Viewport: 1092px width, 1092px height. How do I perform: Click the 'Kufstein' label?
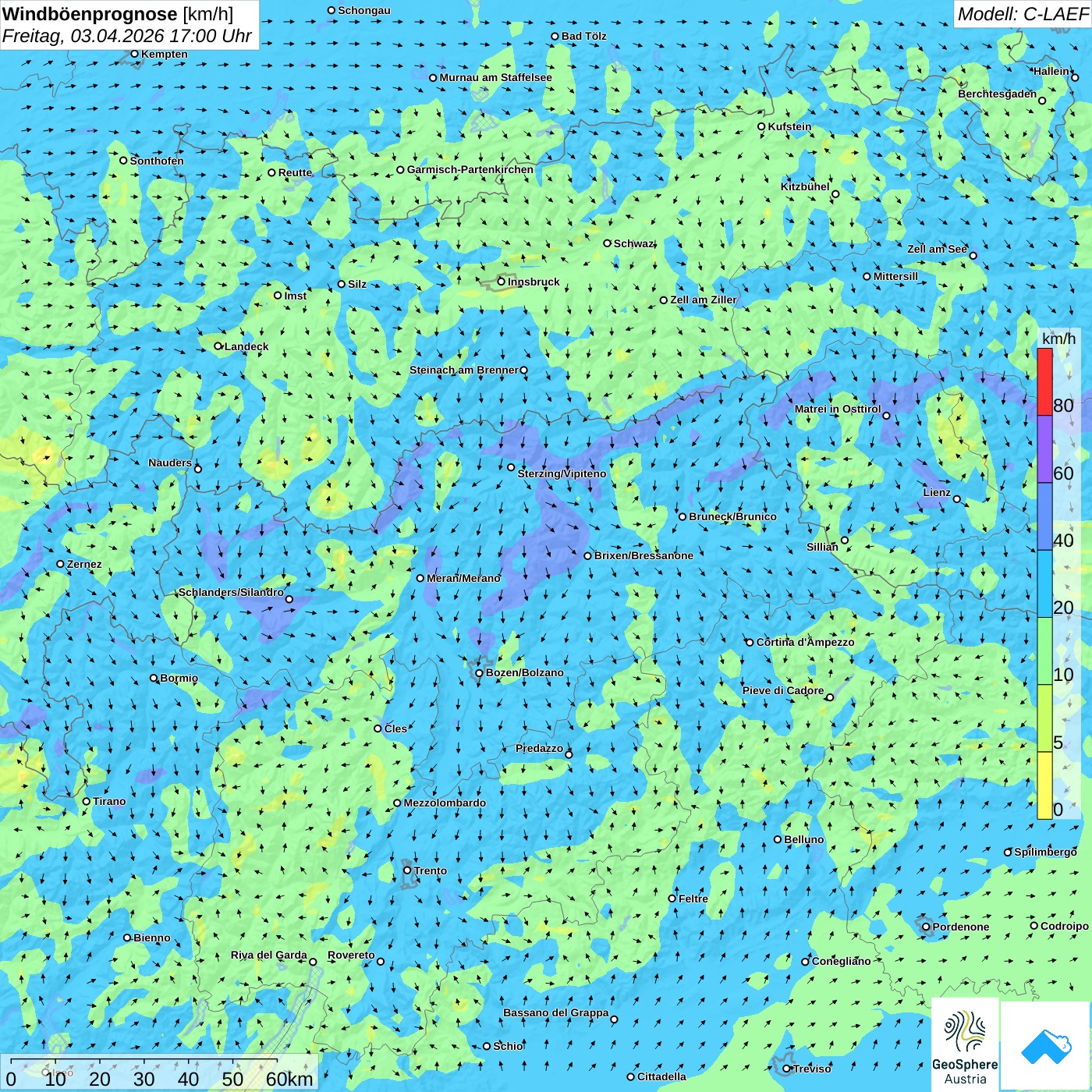click(x=789, y=126)
